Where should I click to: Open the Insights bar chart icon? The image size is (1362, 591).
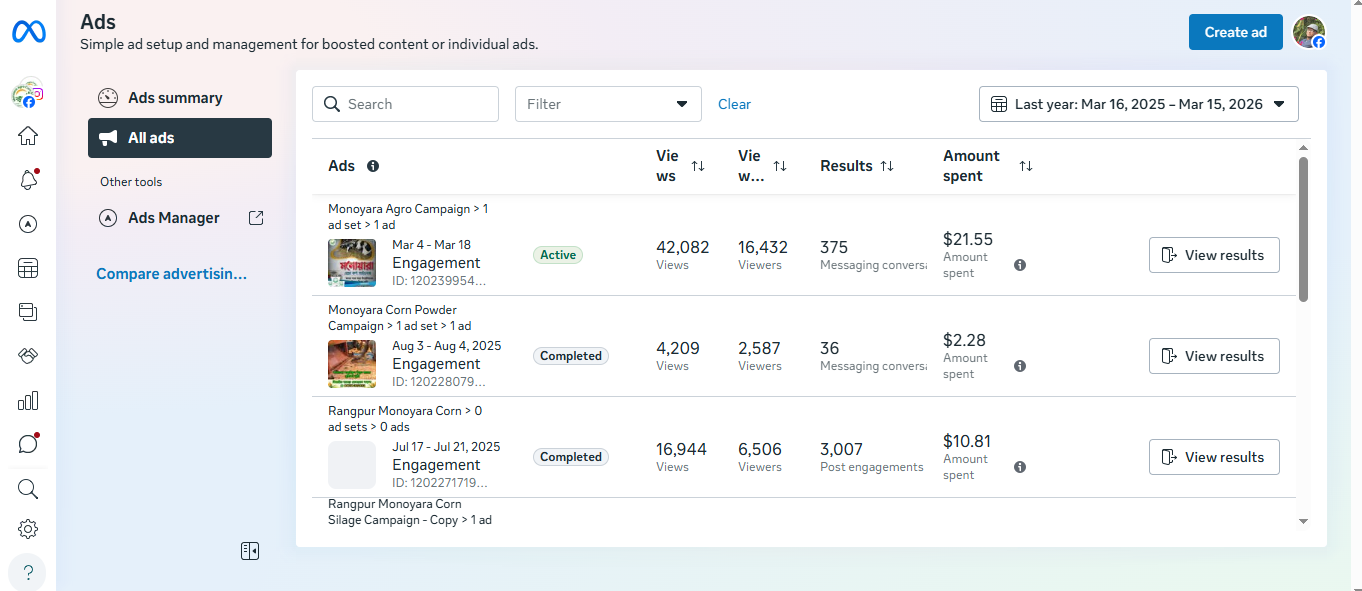[x=28, y=401]
